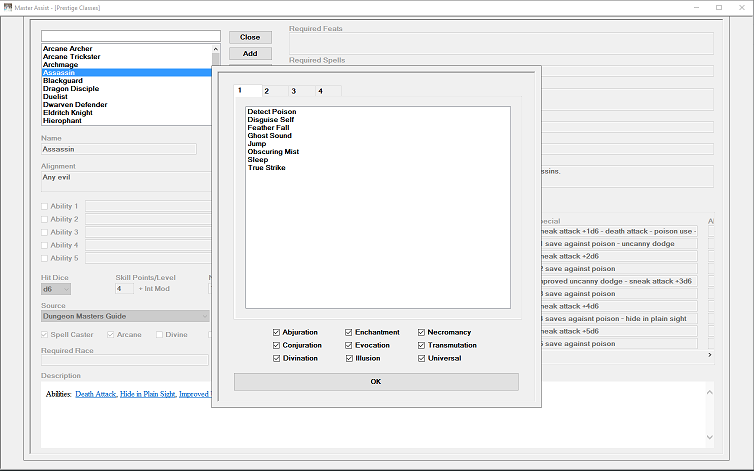
Task: Confirm spell list with OK button
Action: click(376, 382)
